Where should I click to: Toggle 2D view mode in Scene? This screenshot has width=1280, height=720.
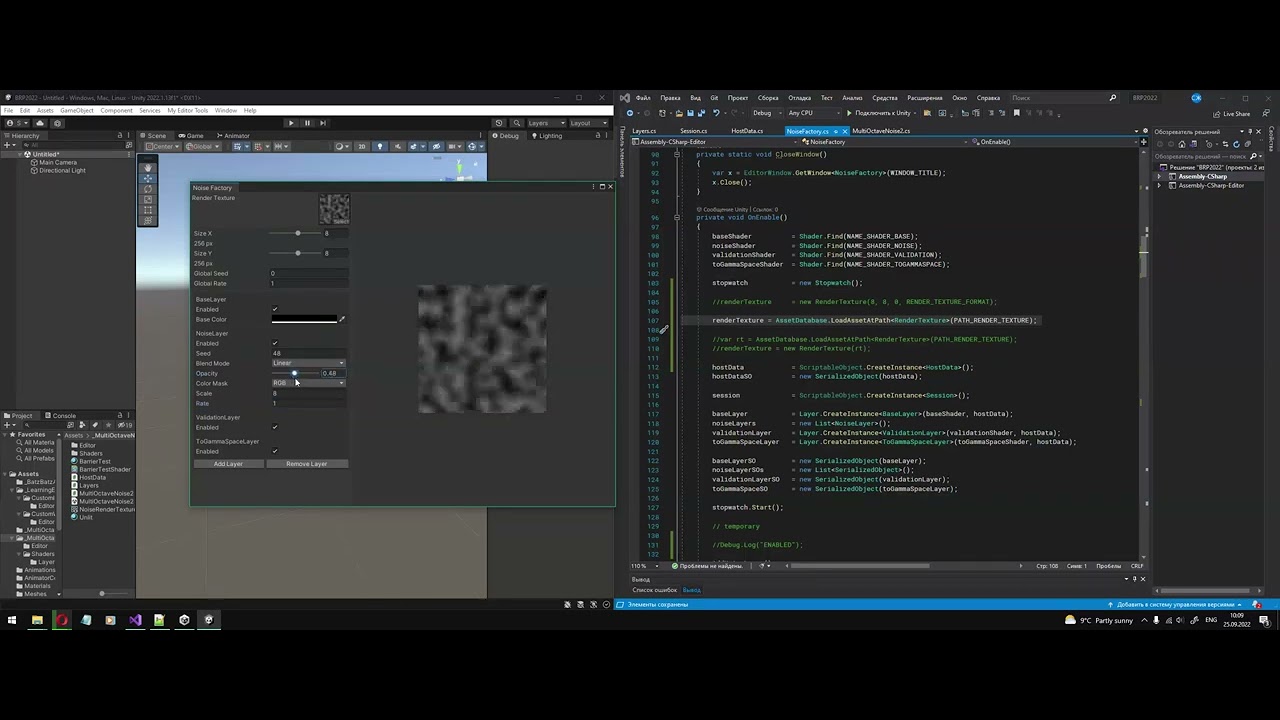362,147
